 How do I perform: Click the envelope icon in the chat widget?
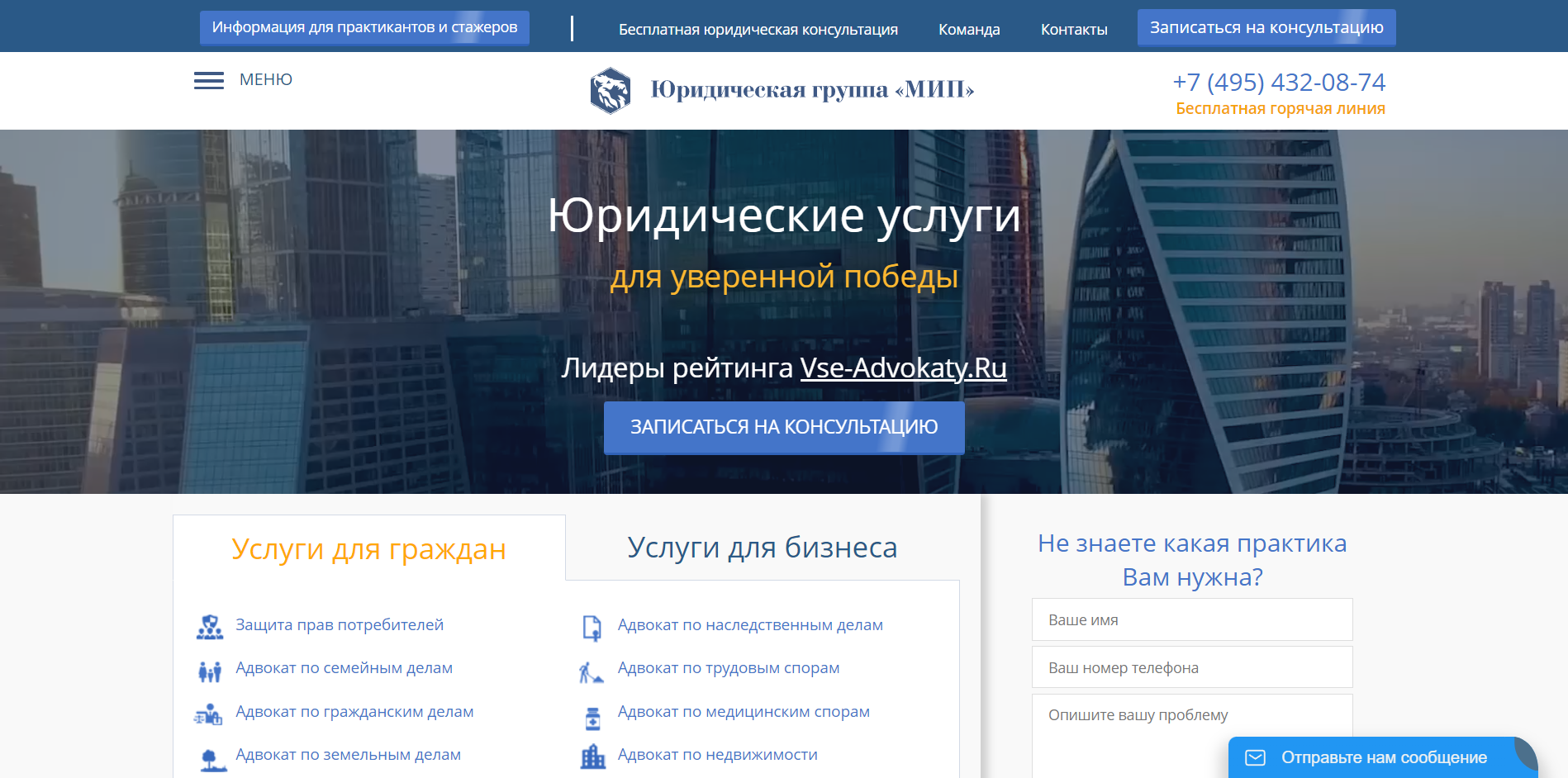[1255, 757]
